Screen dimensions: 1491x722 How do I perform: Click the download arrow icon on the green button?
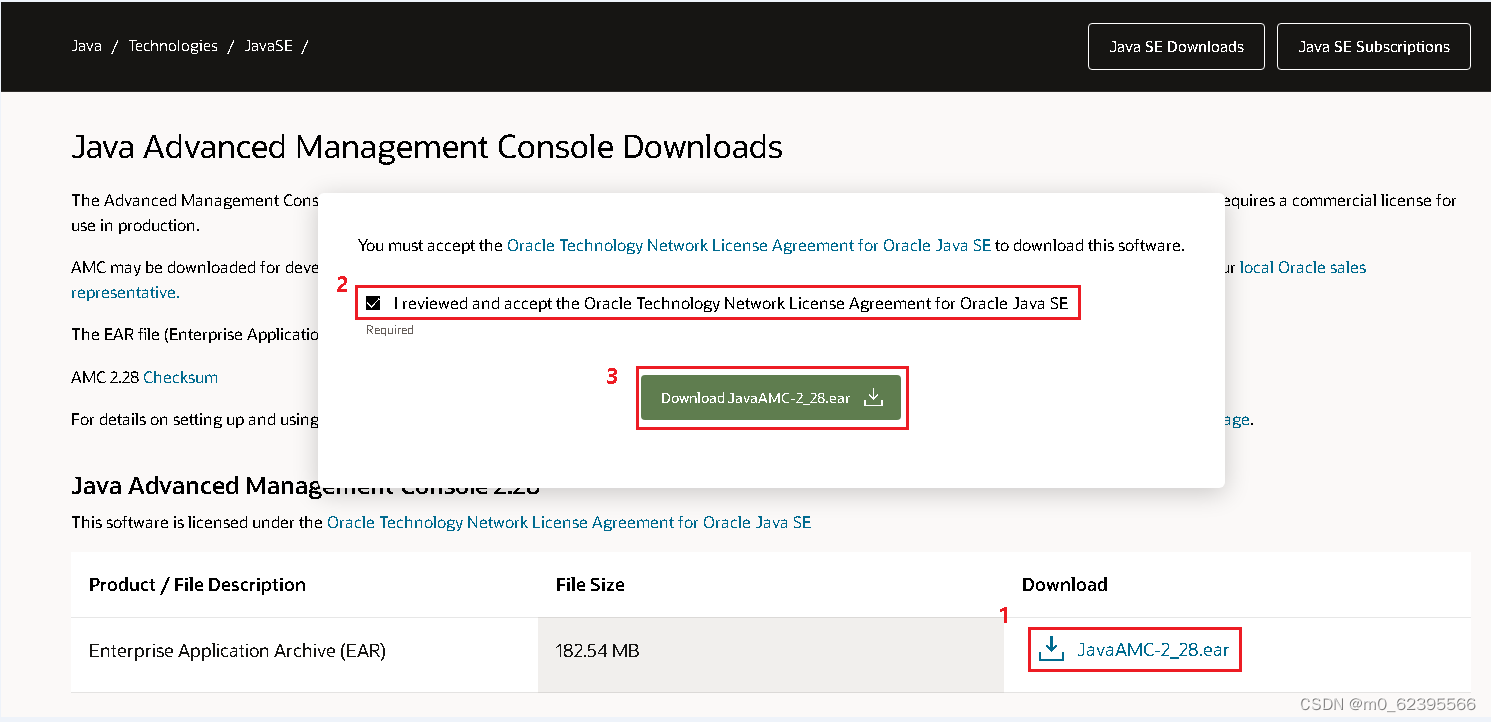pyautogui.click(x=873, y=397)
